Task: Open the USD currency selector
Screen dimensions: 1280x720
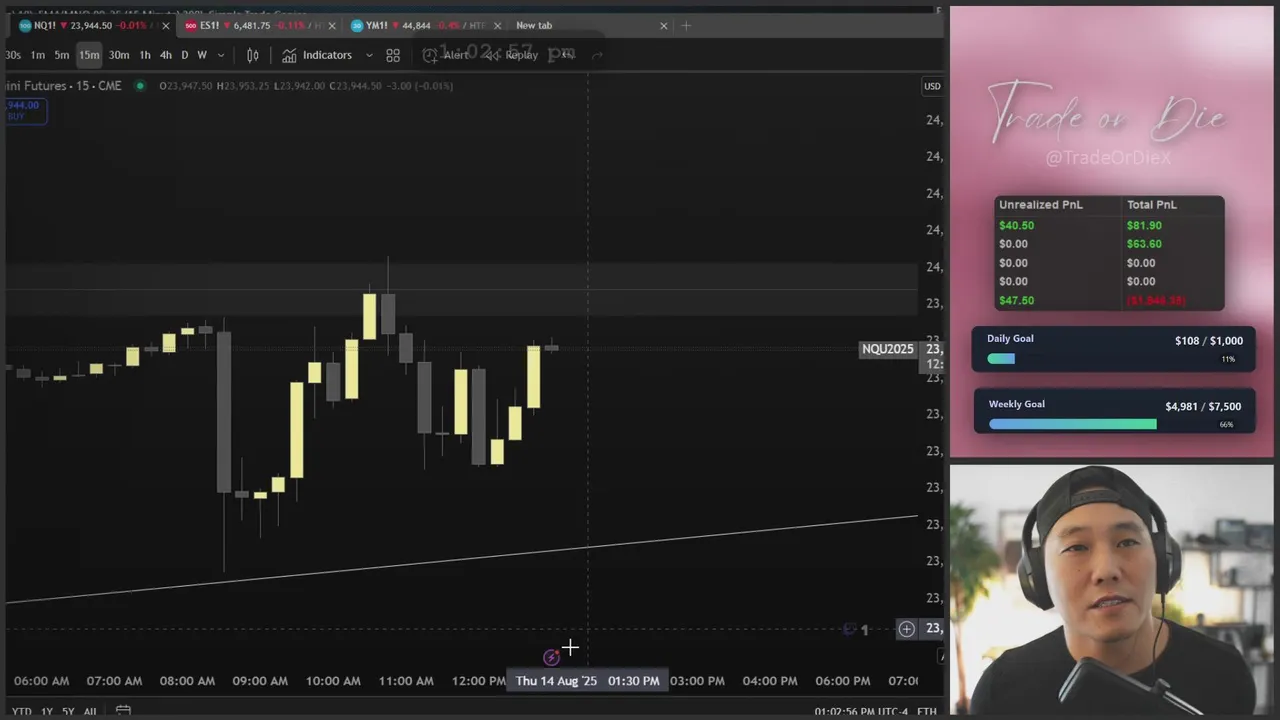Action: point(932,86)
